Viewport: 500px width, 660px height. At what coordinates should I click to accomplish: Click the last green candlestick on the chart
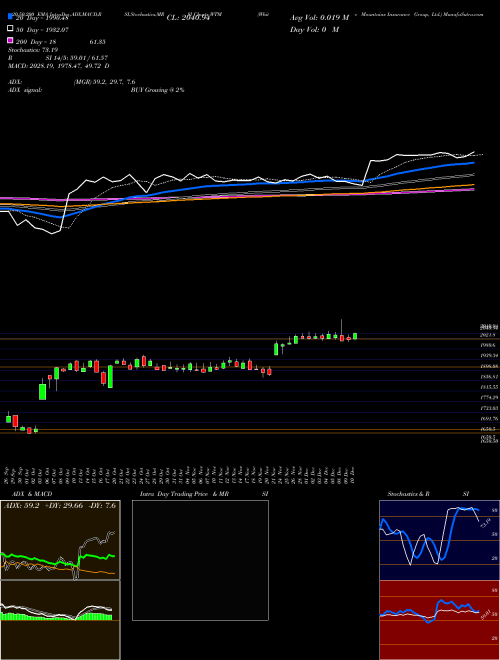355,336
